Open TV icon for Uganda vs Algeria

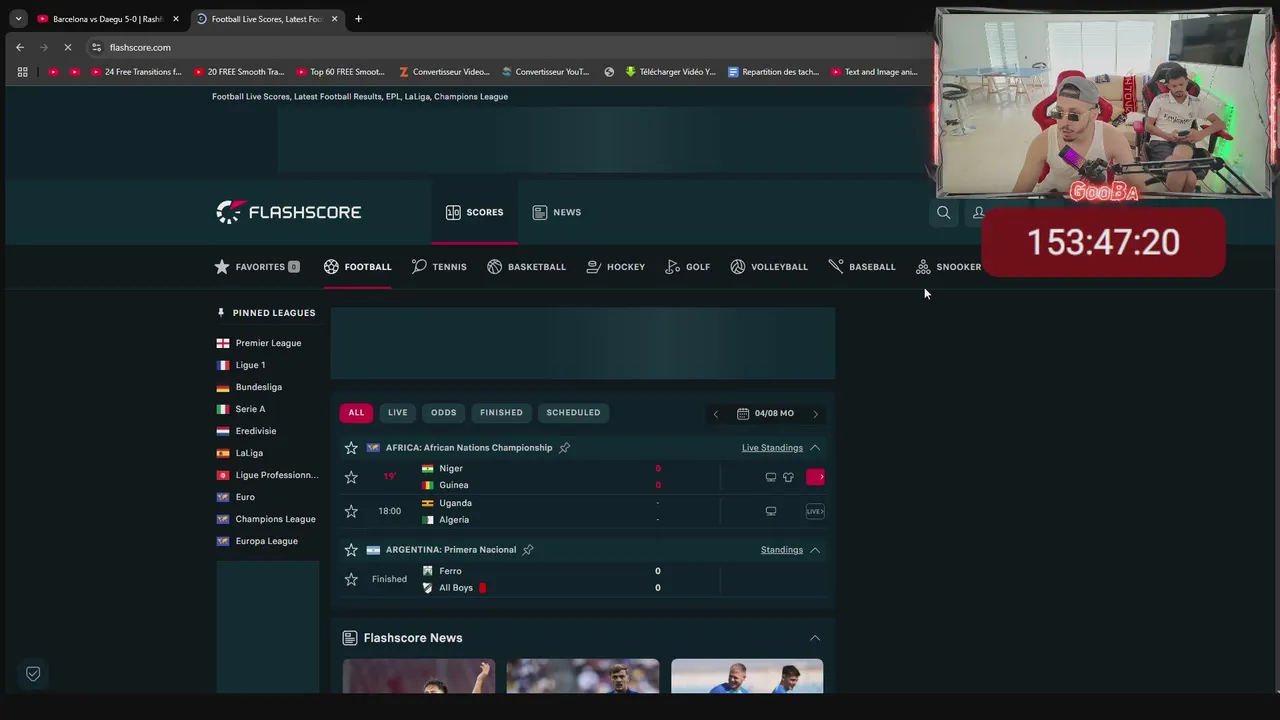click(771, 511)
